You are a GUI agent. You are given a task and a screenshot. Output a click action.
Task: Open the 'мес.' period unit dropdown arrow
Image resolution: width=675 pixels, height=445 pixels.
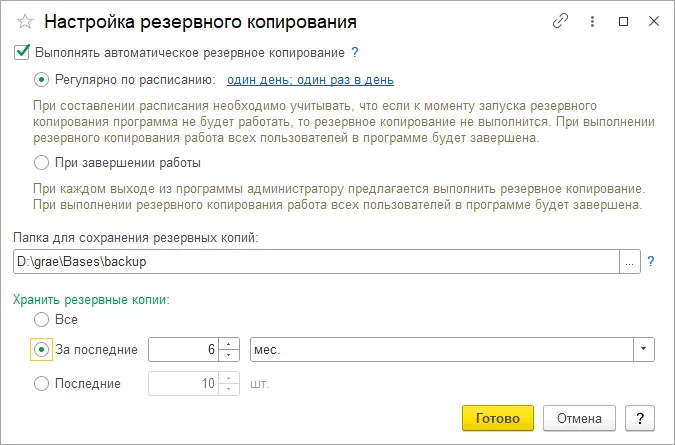click(x=644, y=349)
